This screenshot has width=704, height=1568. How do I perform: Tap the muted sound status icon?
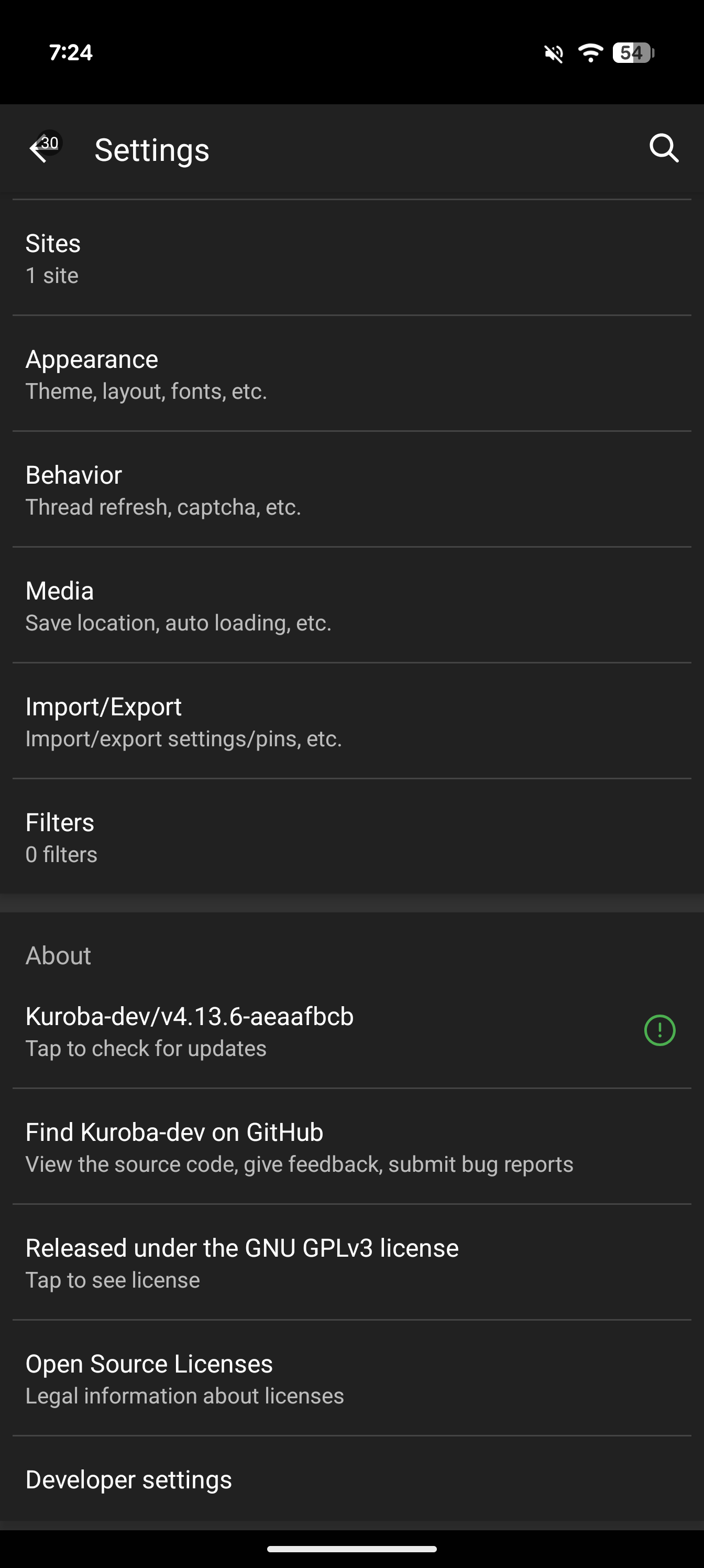(x=554, y=53)
